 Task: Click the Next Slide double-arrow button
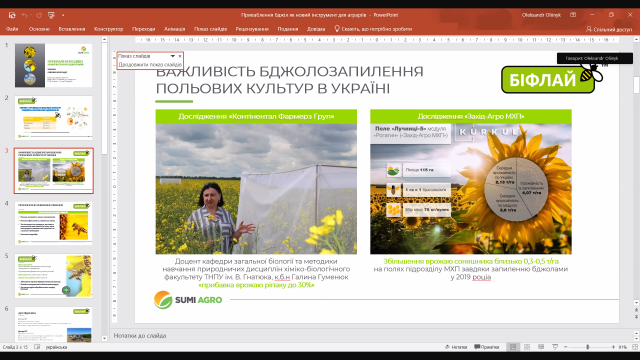[636, 317]
